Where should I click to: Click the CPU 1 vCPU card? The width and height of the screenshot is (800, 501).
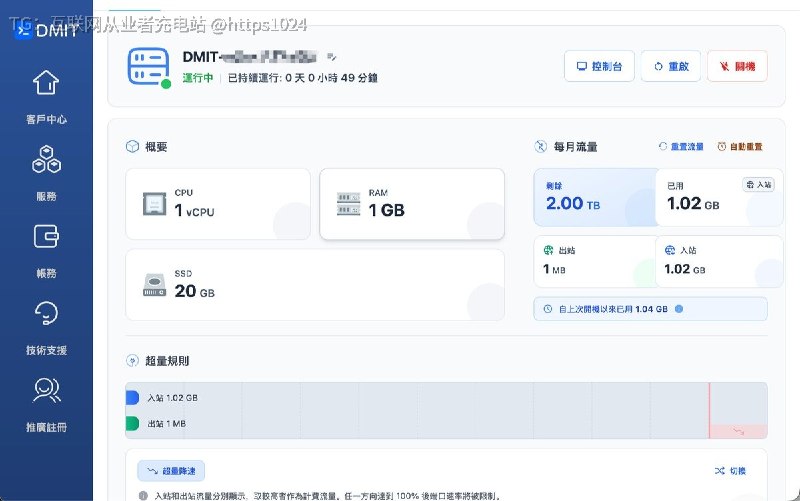(218, 204)
